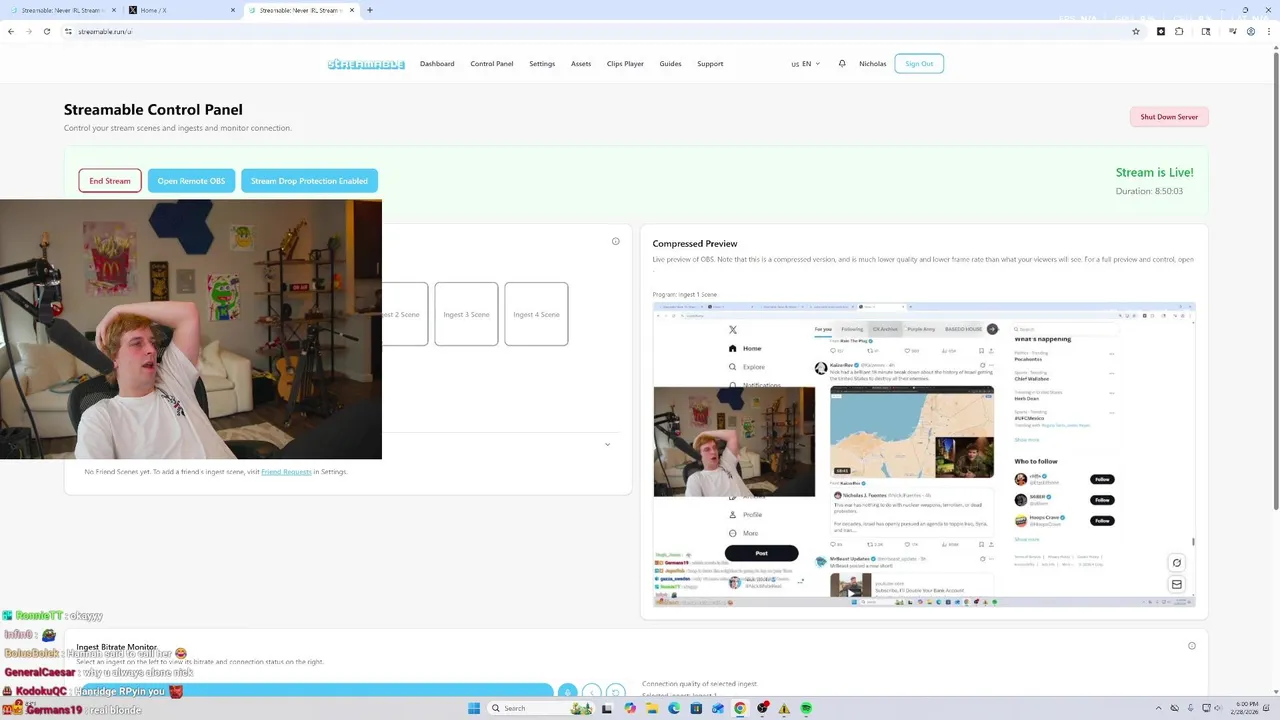Open the Chrome profile avatar icon
This screenshot has width=1280, height=720.
click(x=1251, y=31)
